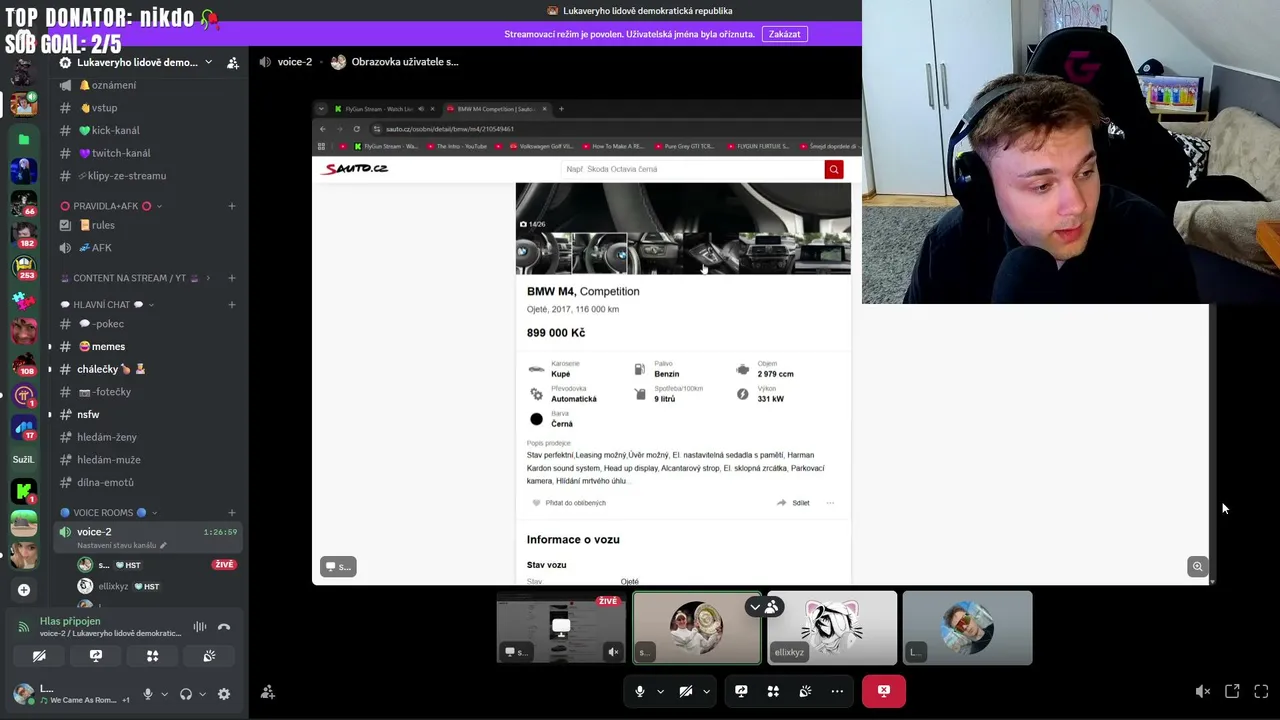The width and height of the screenshot is (1280, 720).
Task: Create channel in HLAVNÍ CHAT category
Action: tap(231, 305)
